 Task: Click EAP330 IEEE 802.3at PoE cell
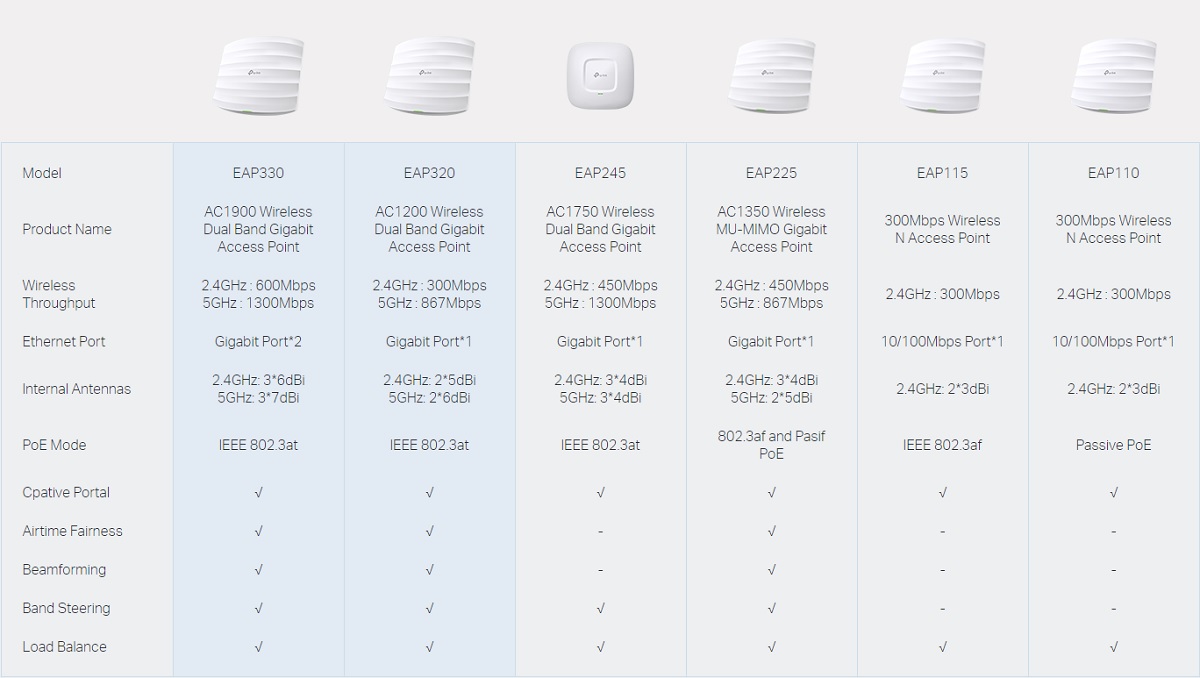coord(258,445)
